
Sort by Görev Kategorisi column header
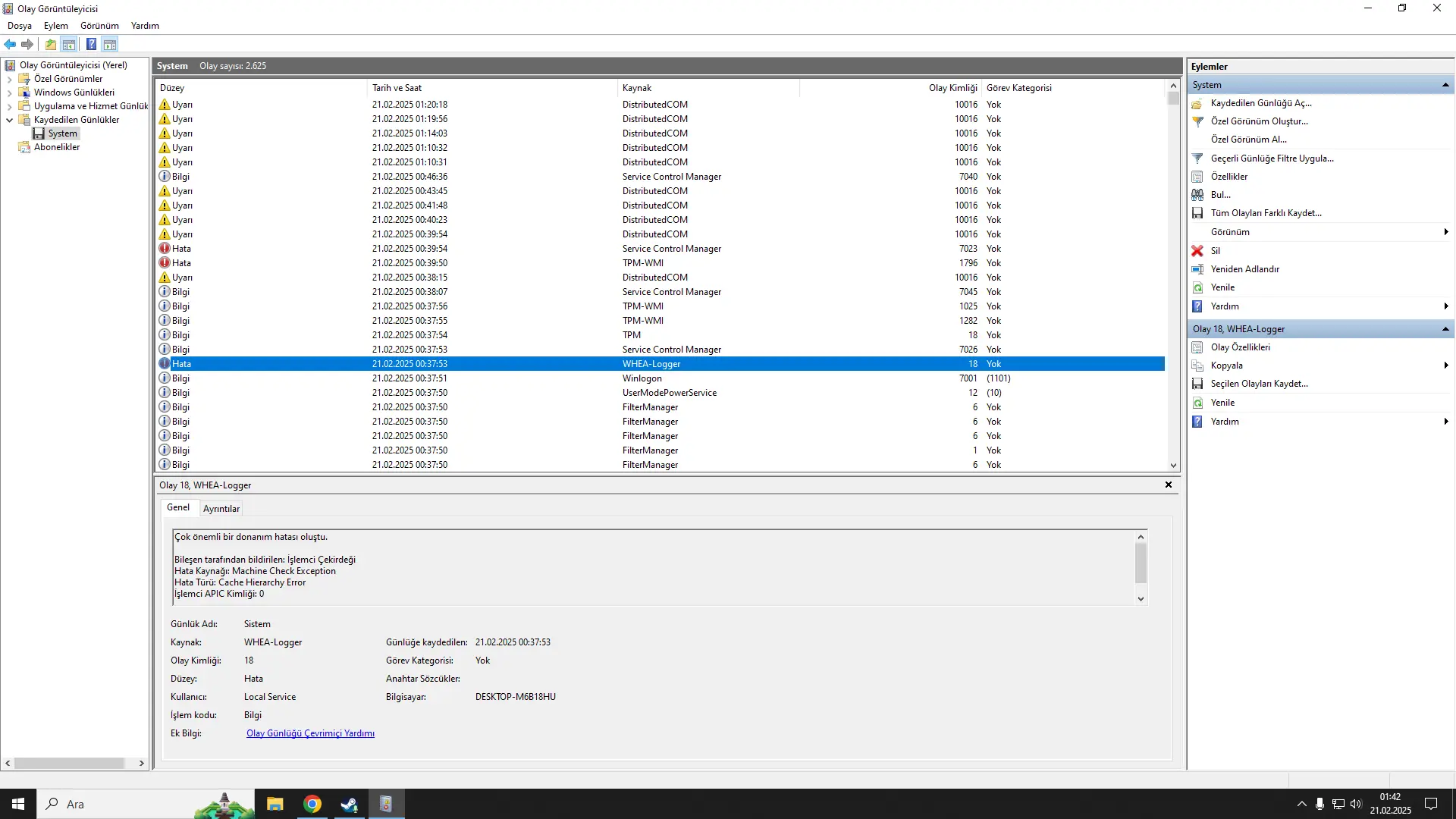tap(1073, 88)
